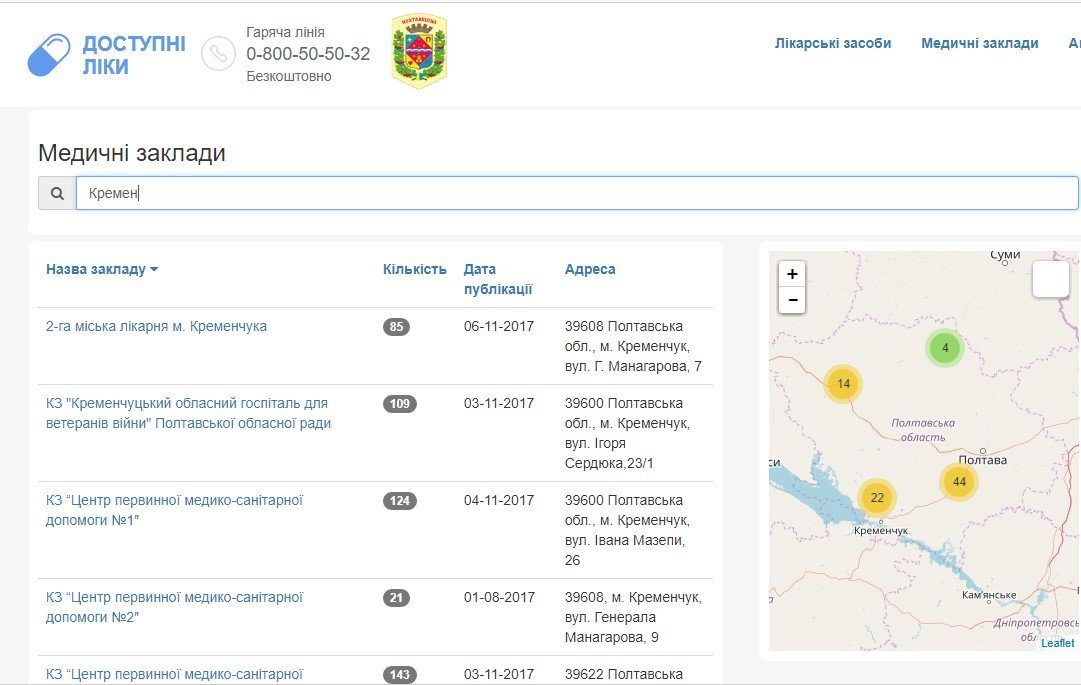
Task: Open the Медичні заклади menu item
Action: (979, 43)
